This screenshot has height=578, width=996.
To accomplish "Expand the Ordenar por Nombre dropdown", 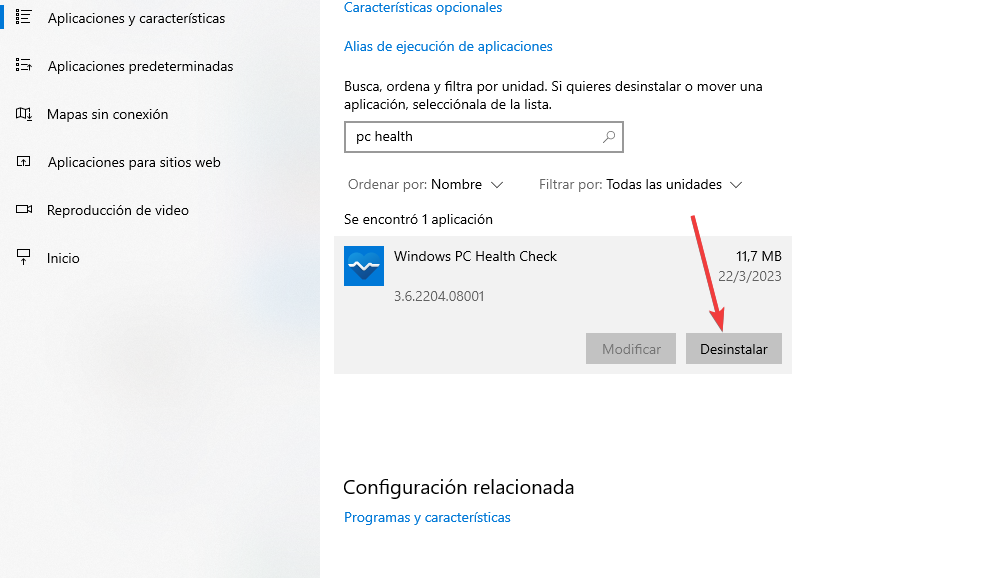I will pyautogui.click(x=426, y=184).
